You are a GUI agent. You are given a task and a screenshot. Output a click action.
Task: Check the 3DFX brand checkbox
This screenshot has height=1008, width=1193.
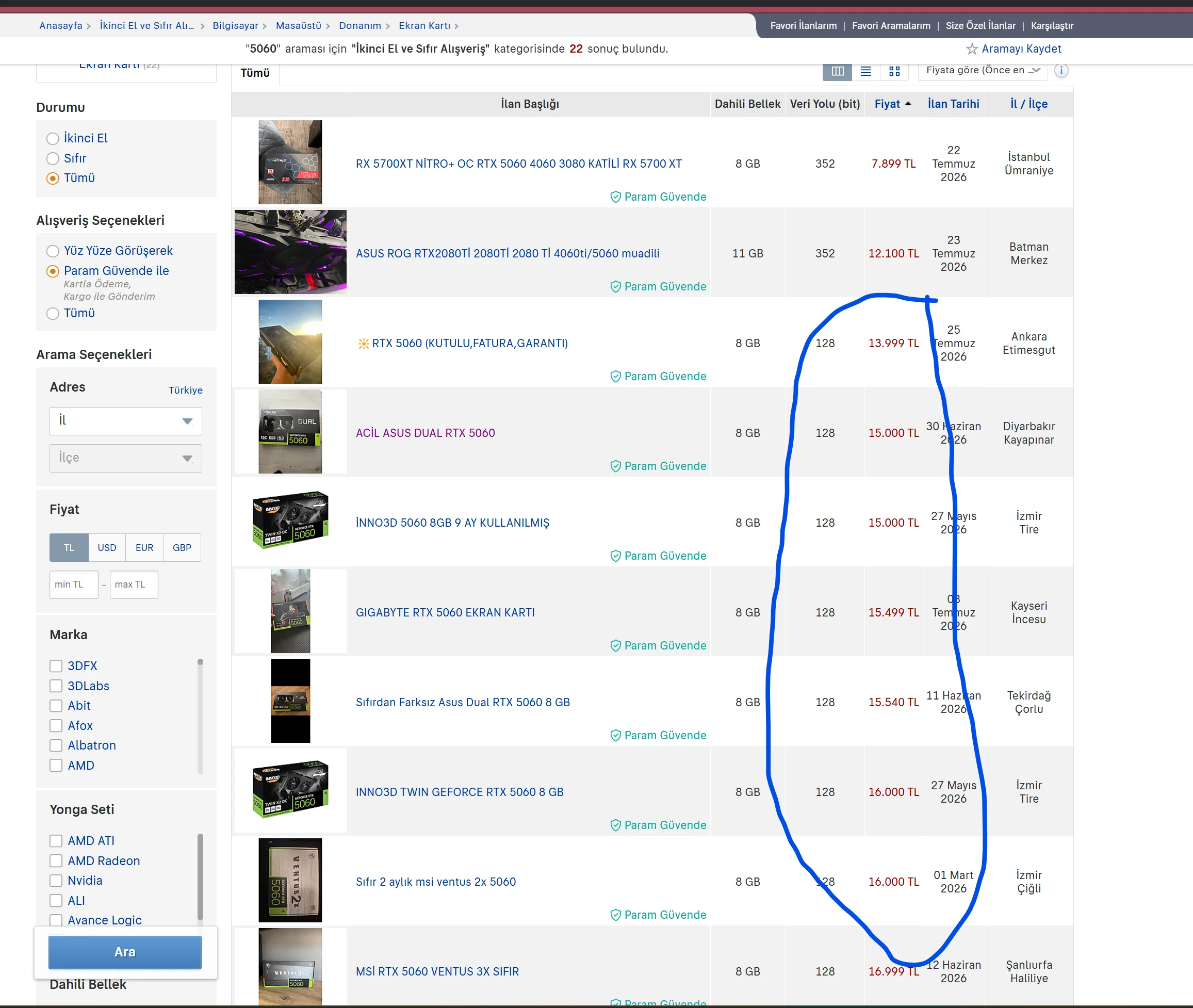coord(56,665)
